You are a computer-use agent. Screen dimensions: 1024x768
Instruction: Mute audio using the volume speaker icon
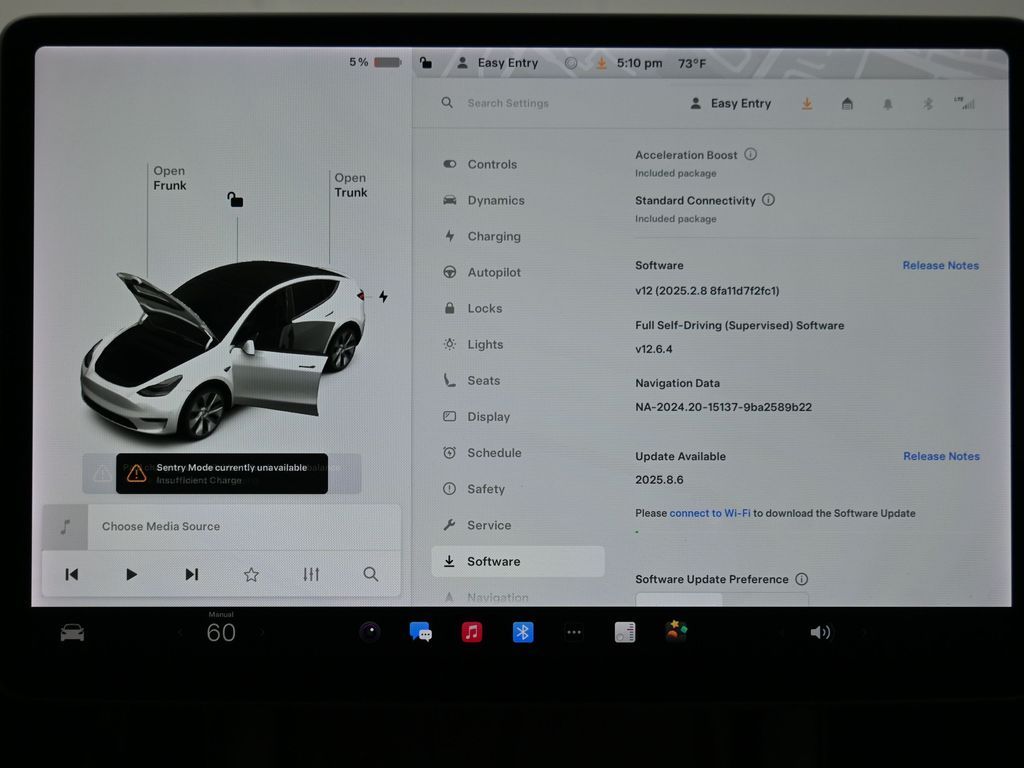click(x=820, y=632)
